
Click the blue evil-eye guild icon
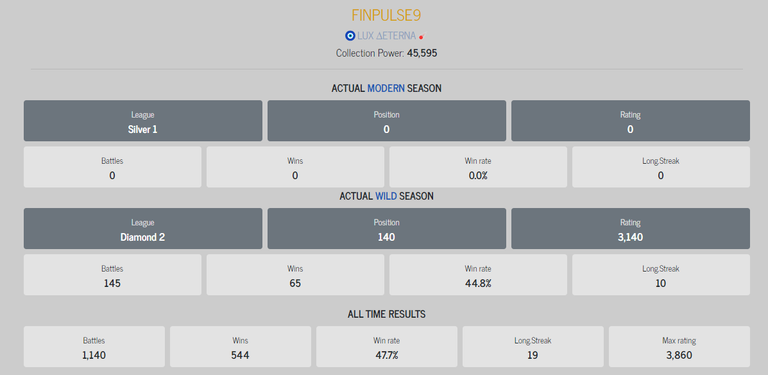pyautogui.click(x=350, y=36)
